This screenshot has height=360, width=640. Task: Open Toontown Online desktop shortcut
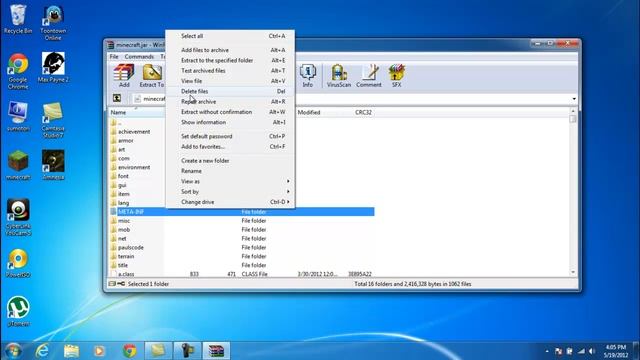[x=53, y=23]
